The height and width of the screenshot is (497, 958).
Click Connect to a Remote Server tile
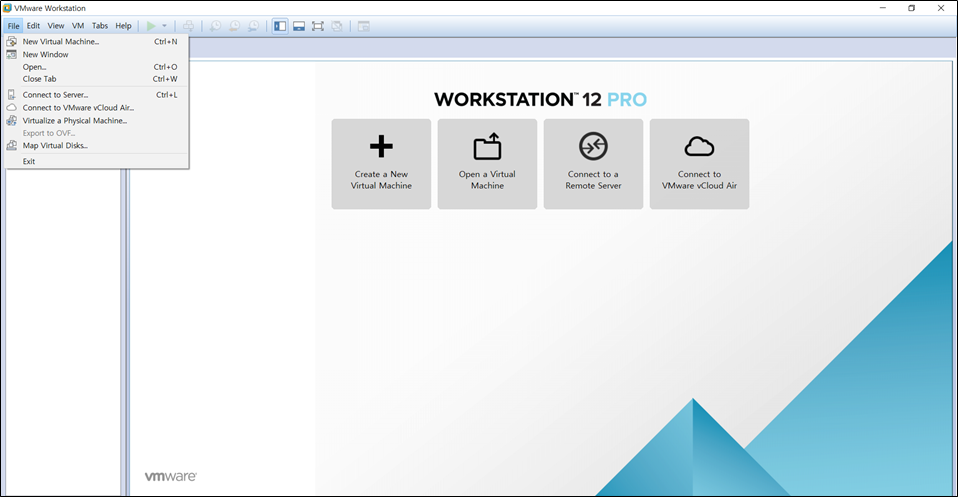click(593, 164)
